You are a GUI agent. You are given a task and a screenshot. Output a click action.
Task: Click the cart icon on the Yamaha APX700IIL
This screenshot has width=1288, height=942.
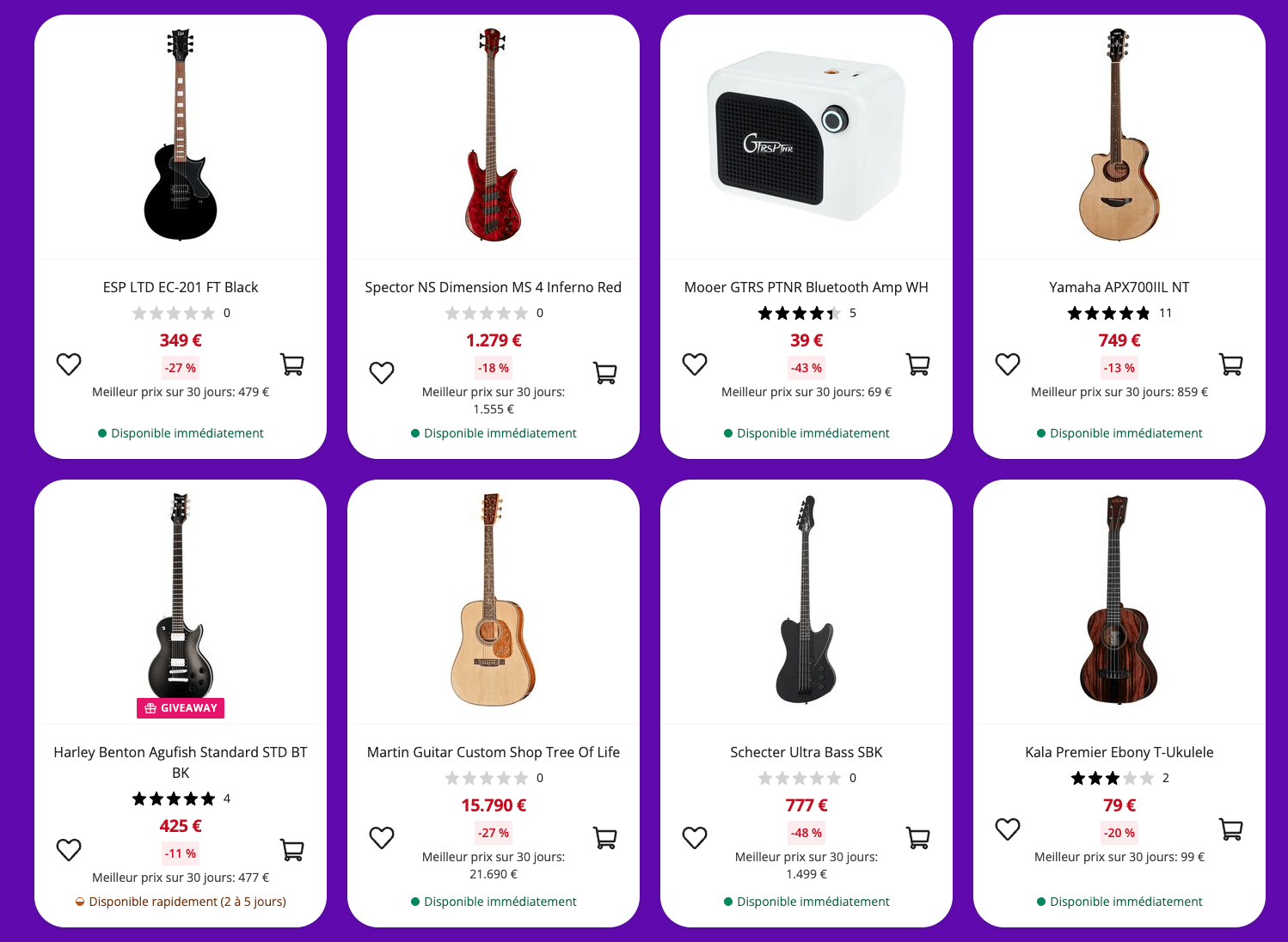point(1230,364)
